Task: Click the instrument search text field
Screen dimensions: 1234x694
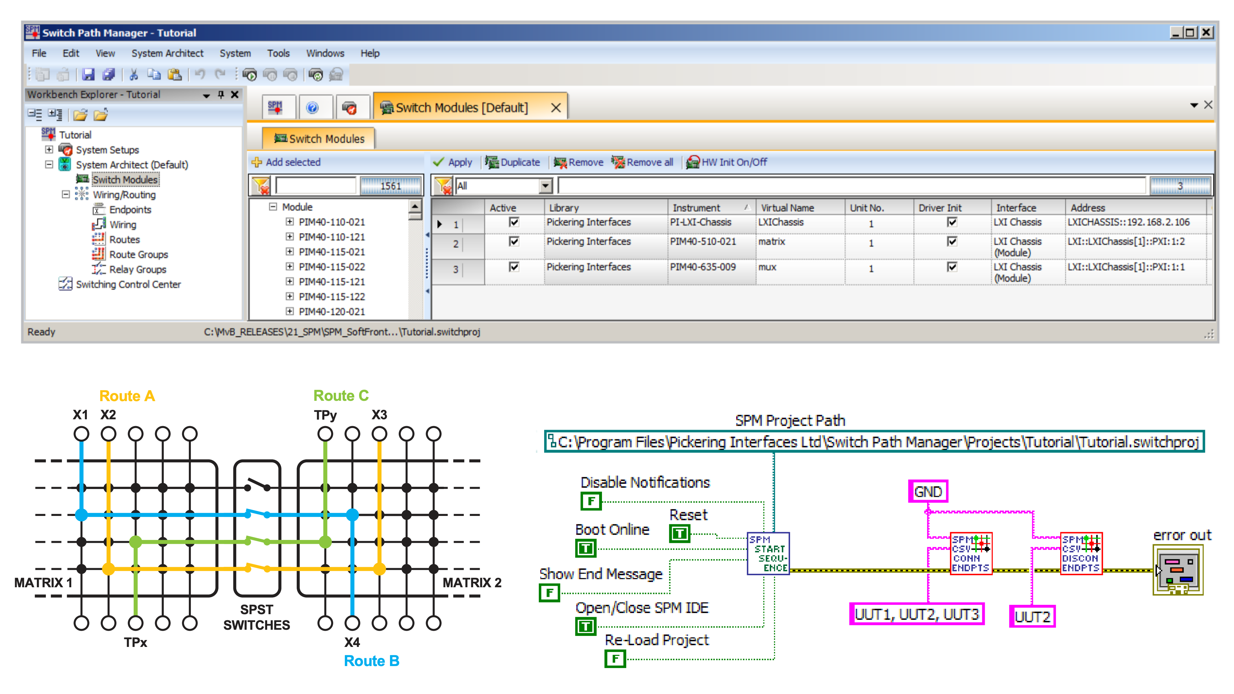Action: coord(850,186)
